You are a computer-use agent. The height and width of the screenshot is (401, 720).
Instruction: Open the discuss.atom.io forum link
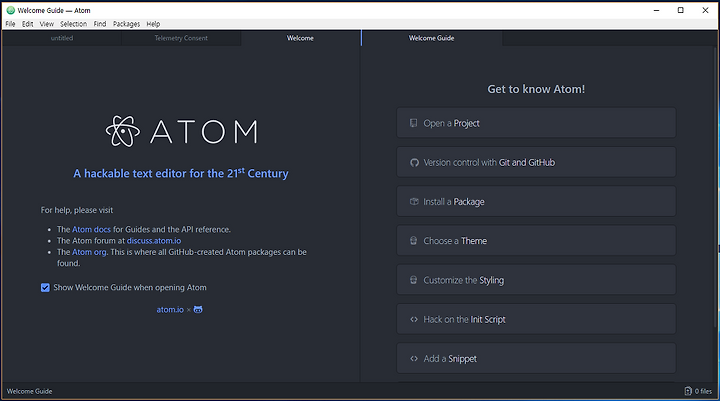(x=154, y=241)
